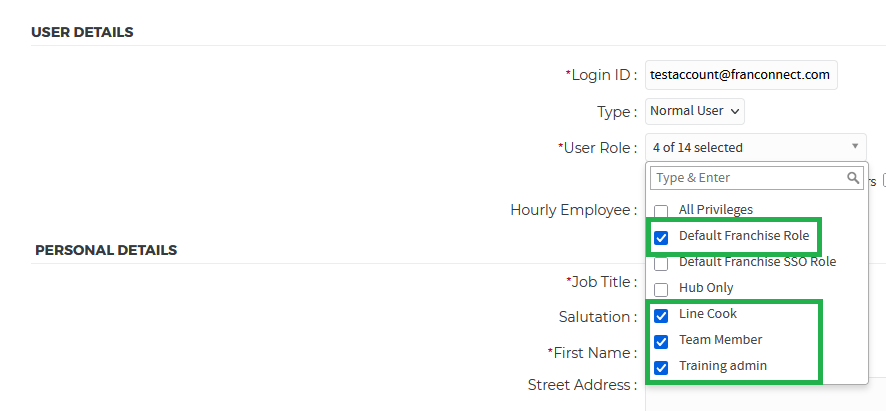The width and height of the screenshot is (886, 411).
Task: Deselect the Team Member role checkbox
Action: coord(661,341)
